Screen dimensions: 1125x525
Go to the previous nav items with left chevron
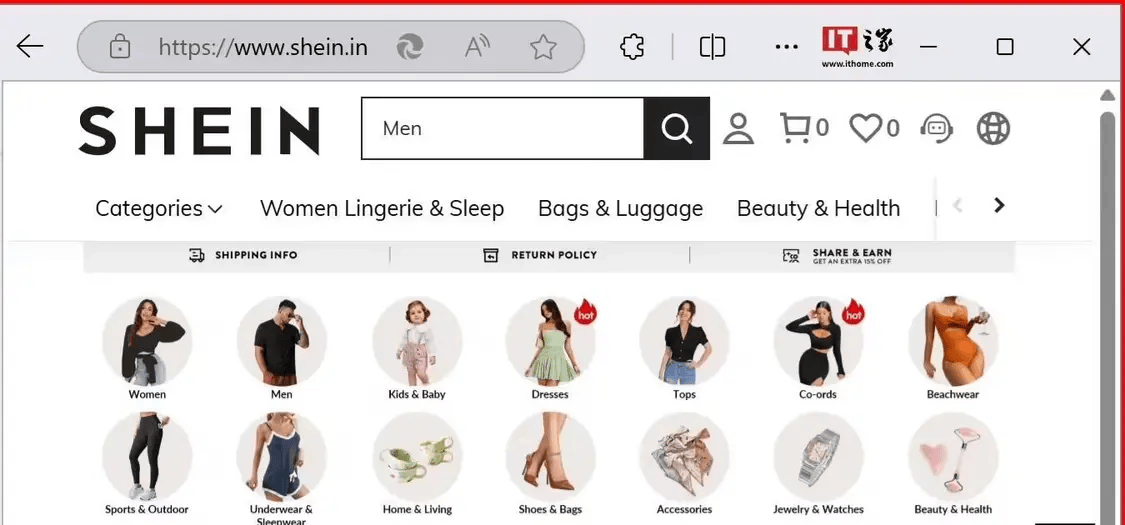(x=957, y=206)
